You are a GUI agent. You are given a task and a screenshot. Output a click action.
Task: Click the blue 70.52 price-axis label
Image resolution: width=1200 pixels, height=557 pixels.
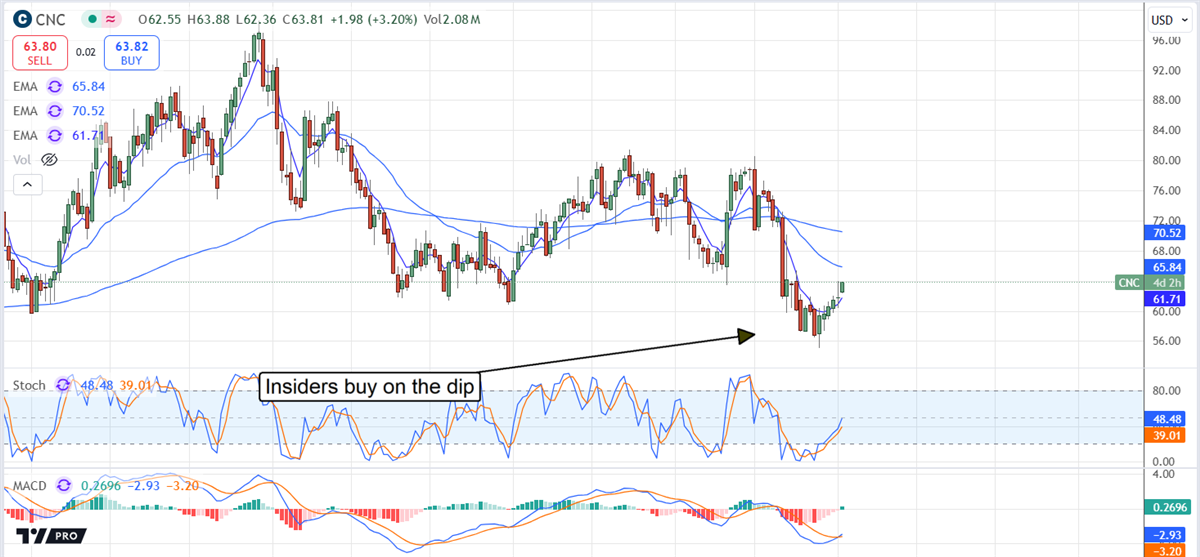click(x=1167, y=232)
